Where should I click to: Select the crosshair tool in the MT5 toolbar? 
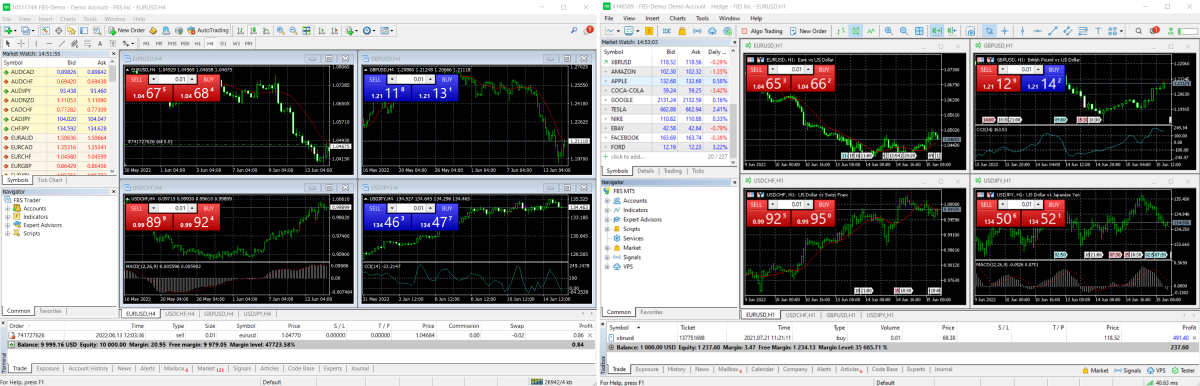pyautogui.click(x=1005, y=30)
